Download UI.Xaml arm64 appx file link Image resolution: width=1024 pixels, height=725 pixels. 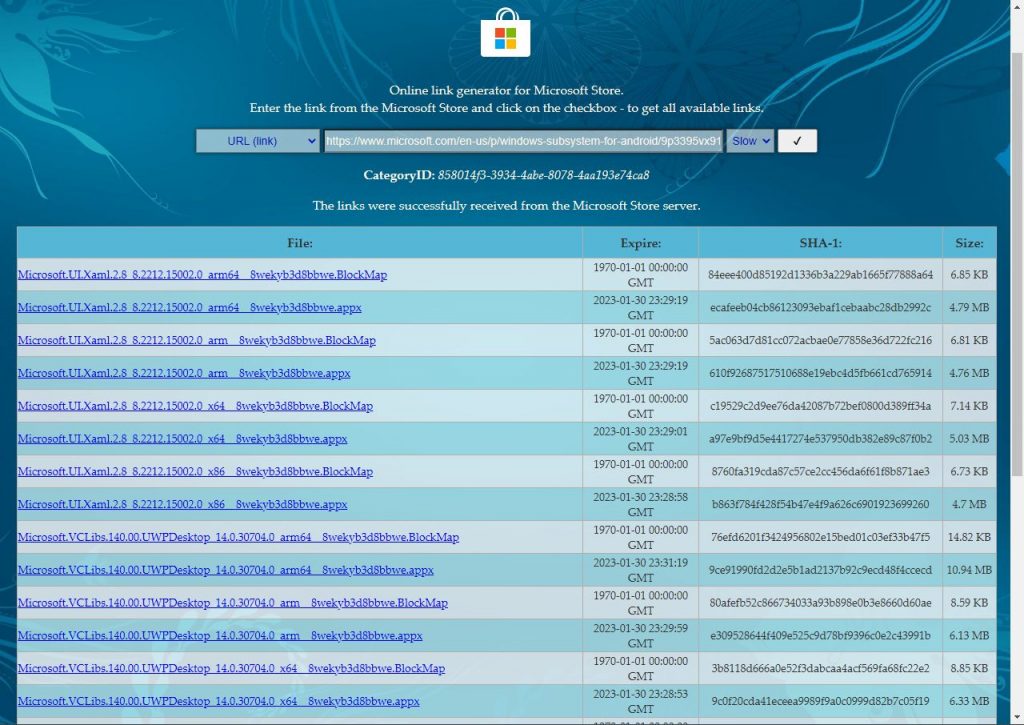click(189, 308)
